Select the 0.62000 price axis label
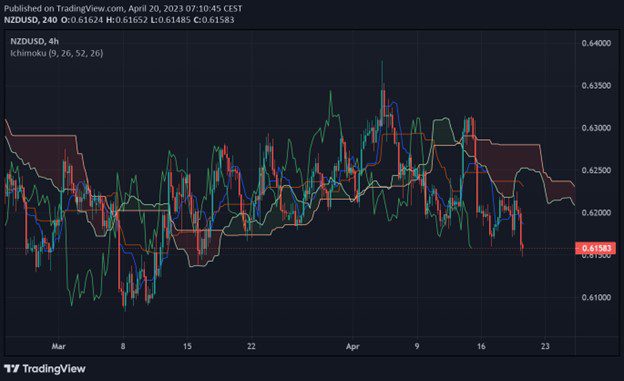 [x=596, y=213]
